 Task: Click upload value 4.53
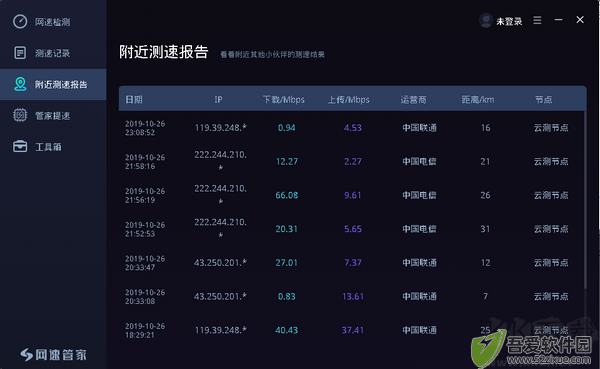coord(352,128)
